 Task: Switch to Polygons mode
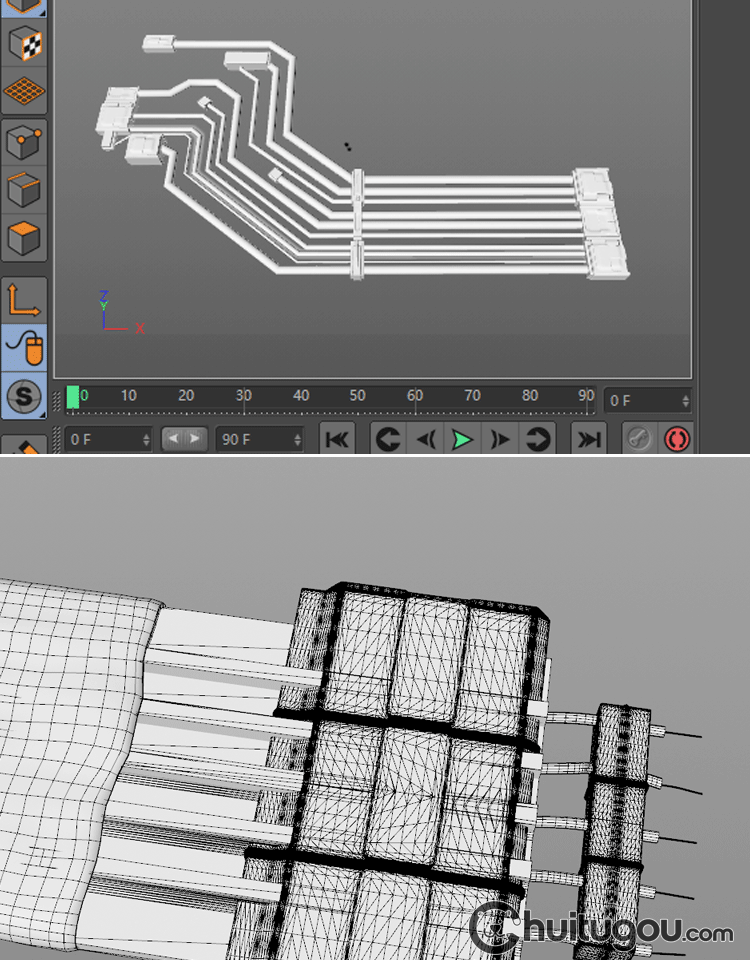click(x=24, y=238)
